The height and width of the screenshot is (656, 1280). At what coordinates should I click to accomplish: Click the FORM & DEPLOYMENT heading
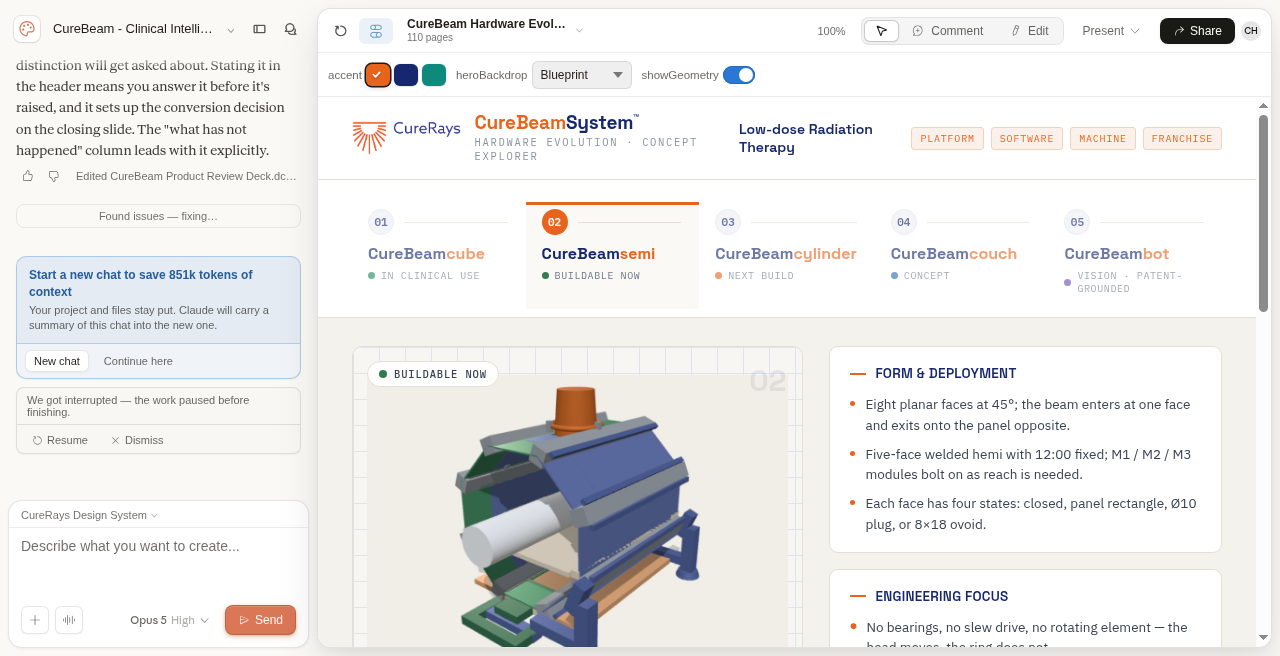tap(945, 373)
